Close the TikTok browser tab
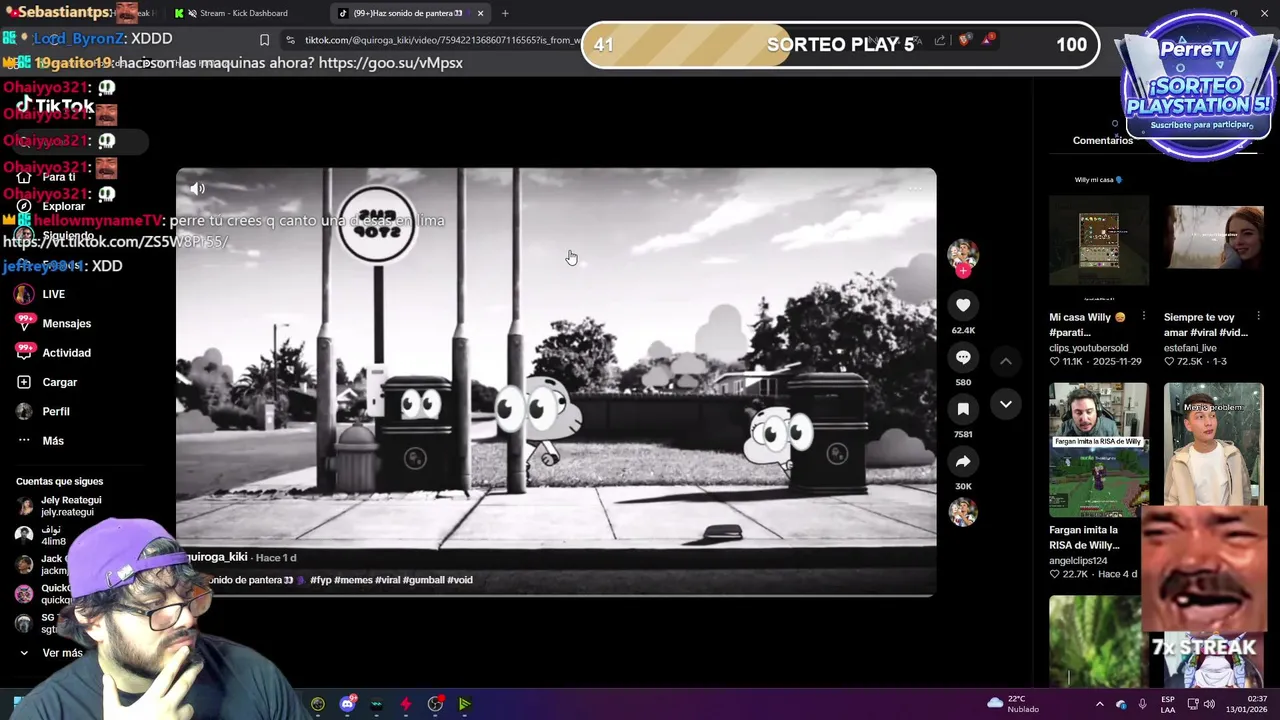Viewport: 1280px width, 720px height. tap(480, 13)
